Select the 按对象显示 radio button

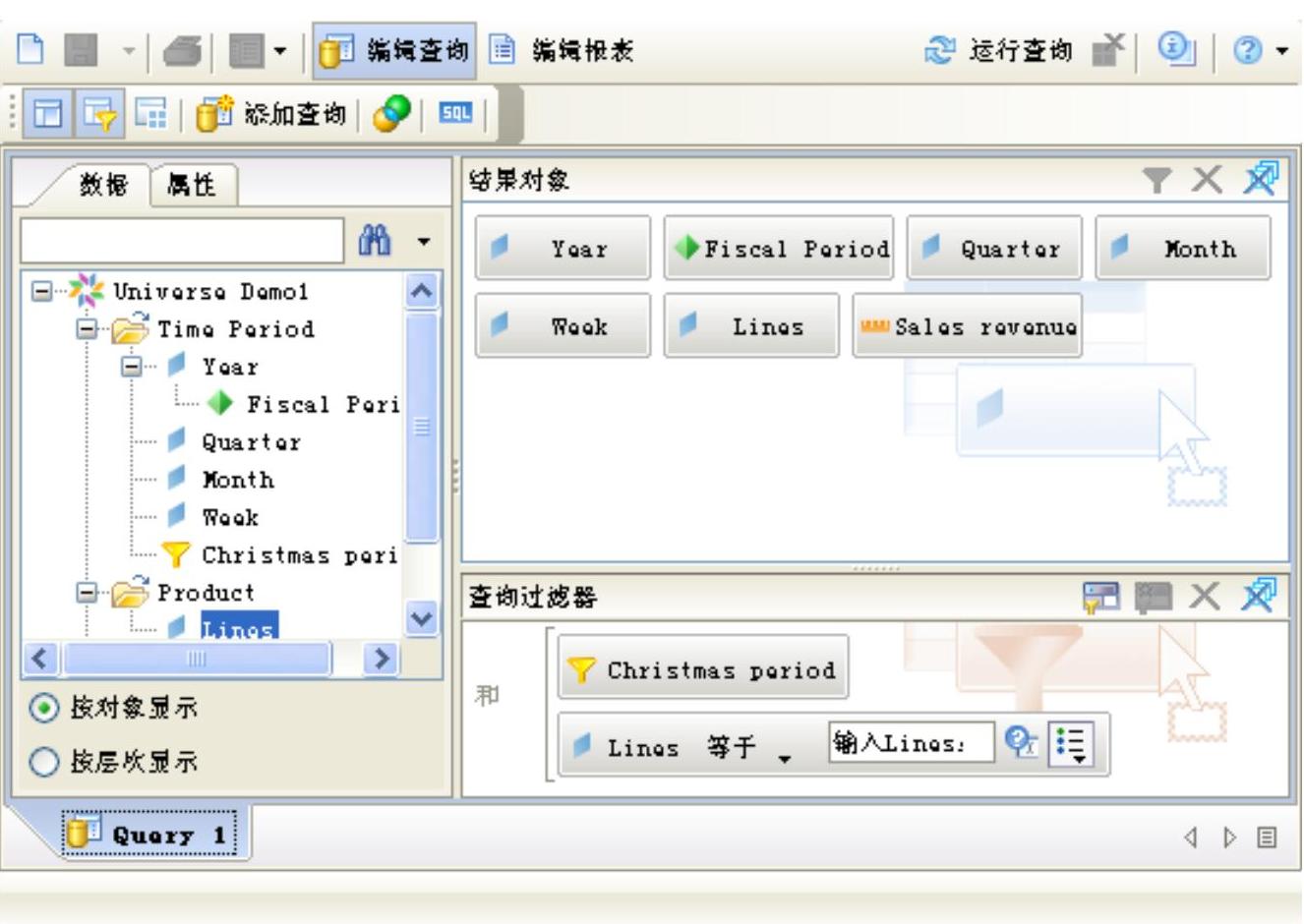[x=44, y=708]
